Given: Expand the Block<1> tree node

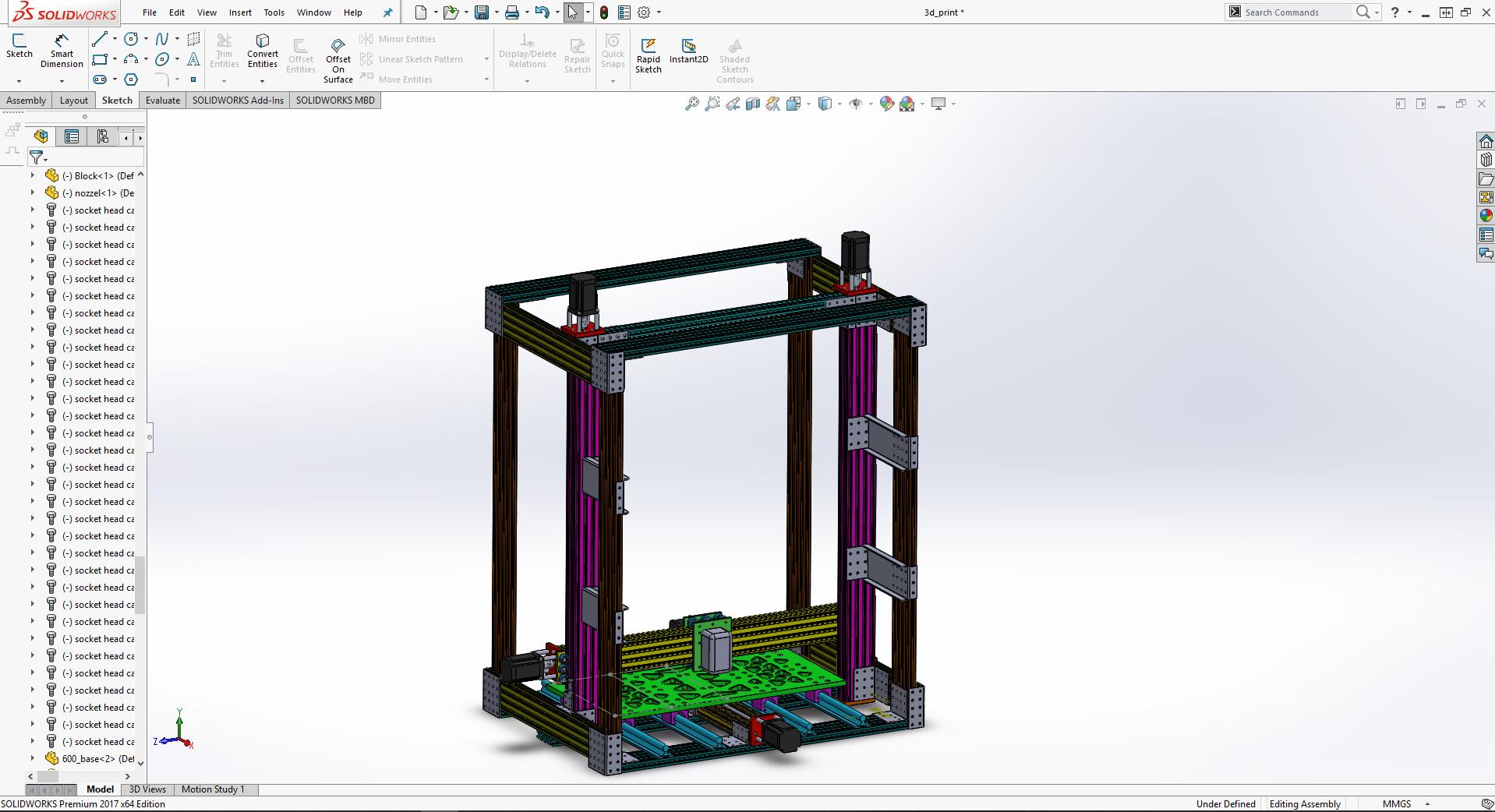Looking at the screenshot, I should coord(33,175).
